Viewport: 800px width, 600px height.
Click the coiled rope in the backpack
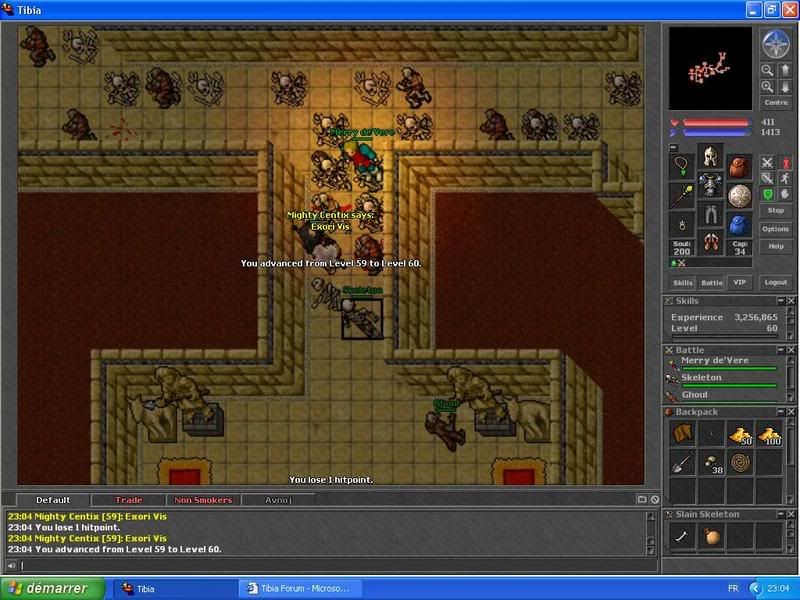coord(740,463)
